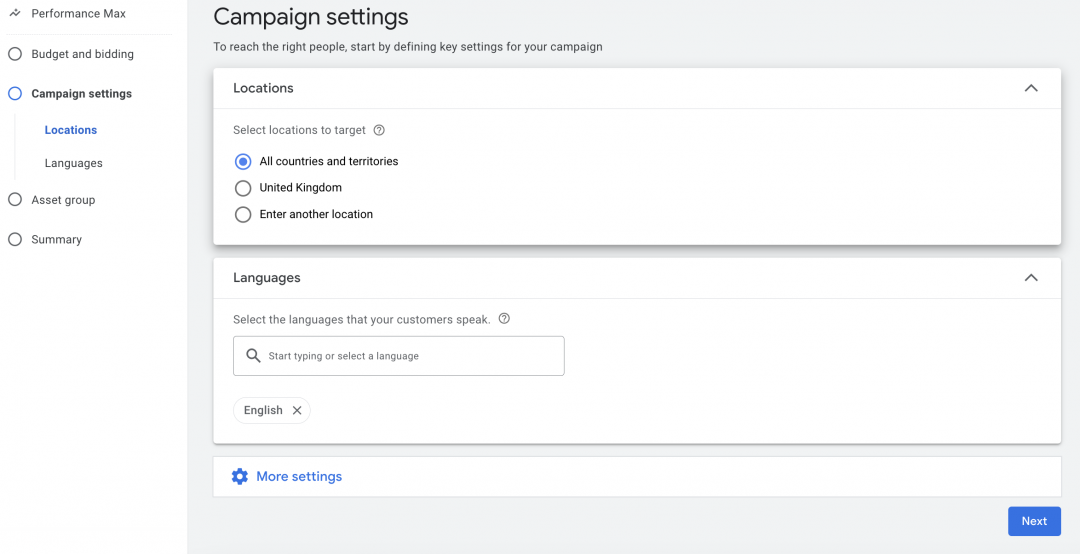Click the Asset group step circle
The height and width of the screenshot is (554, 1080).
[x=15, y=200]
